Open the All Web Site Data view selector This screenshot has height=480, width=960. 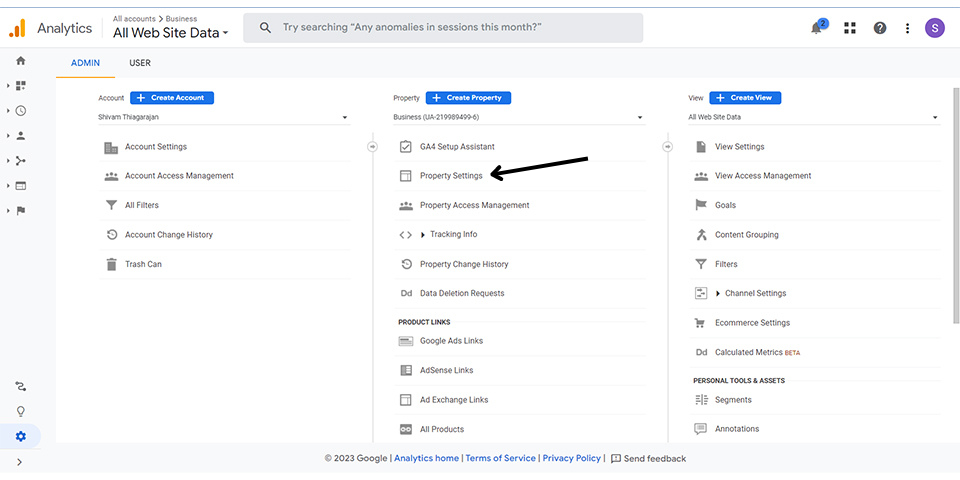point(170,33)
